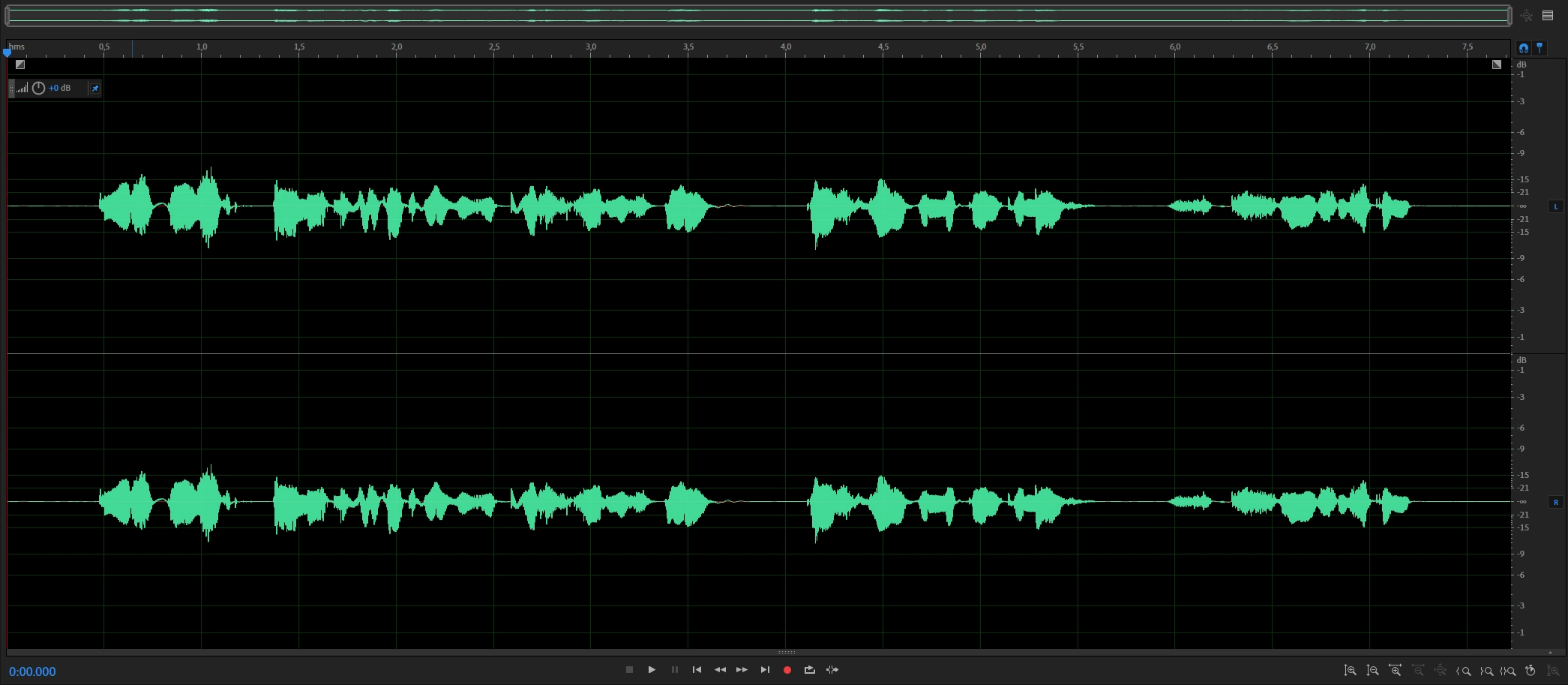The height and width of the screenshot is (685, 1568).
Task: Click the fade-in handle at waveform start
Action: click(x=20, y=65)
